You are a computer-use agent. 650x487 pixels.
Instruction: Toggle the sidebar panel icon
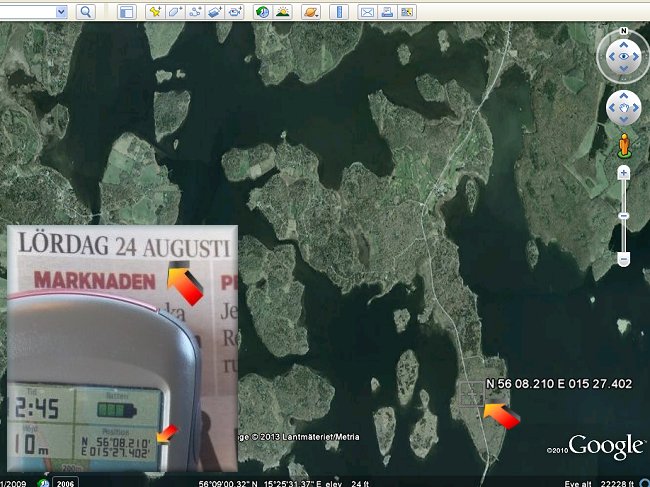tap(127, 12)
